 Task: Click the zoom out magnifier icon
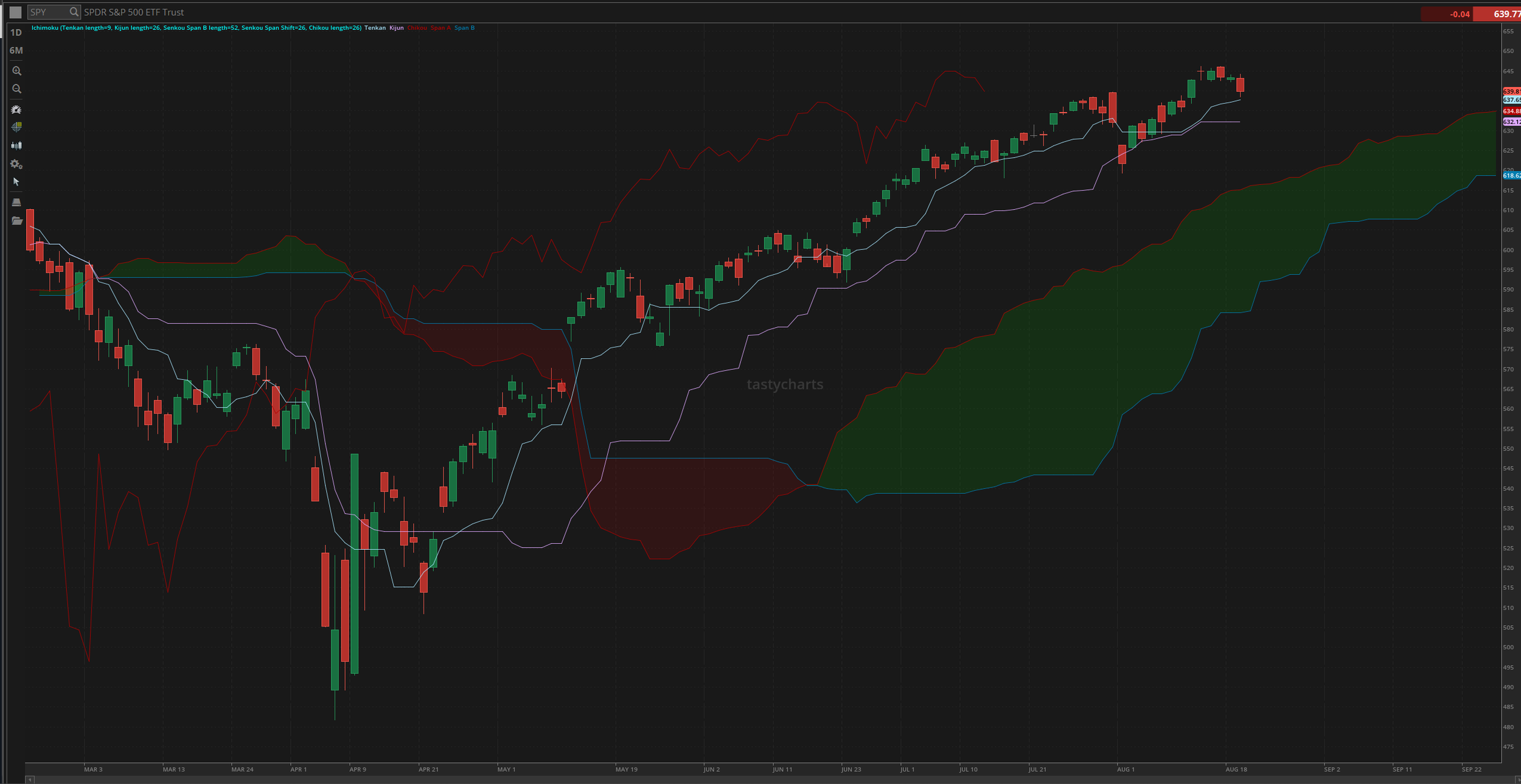click(16, 89)
